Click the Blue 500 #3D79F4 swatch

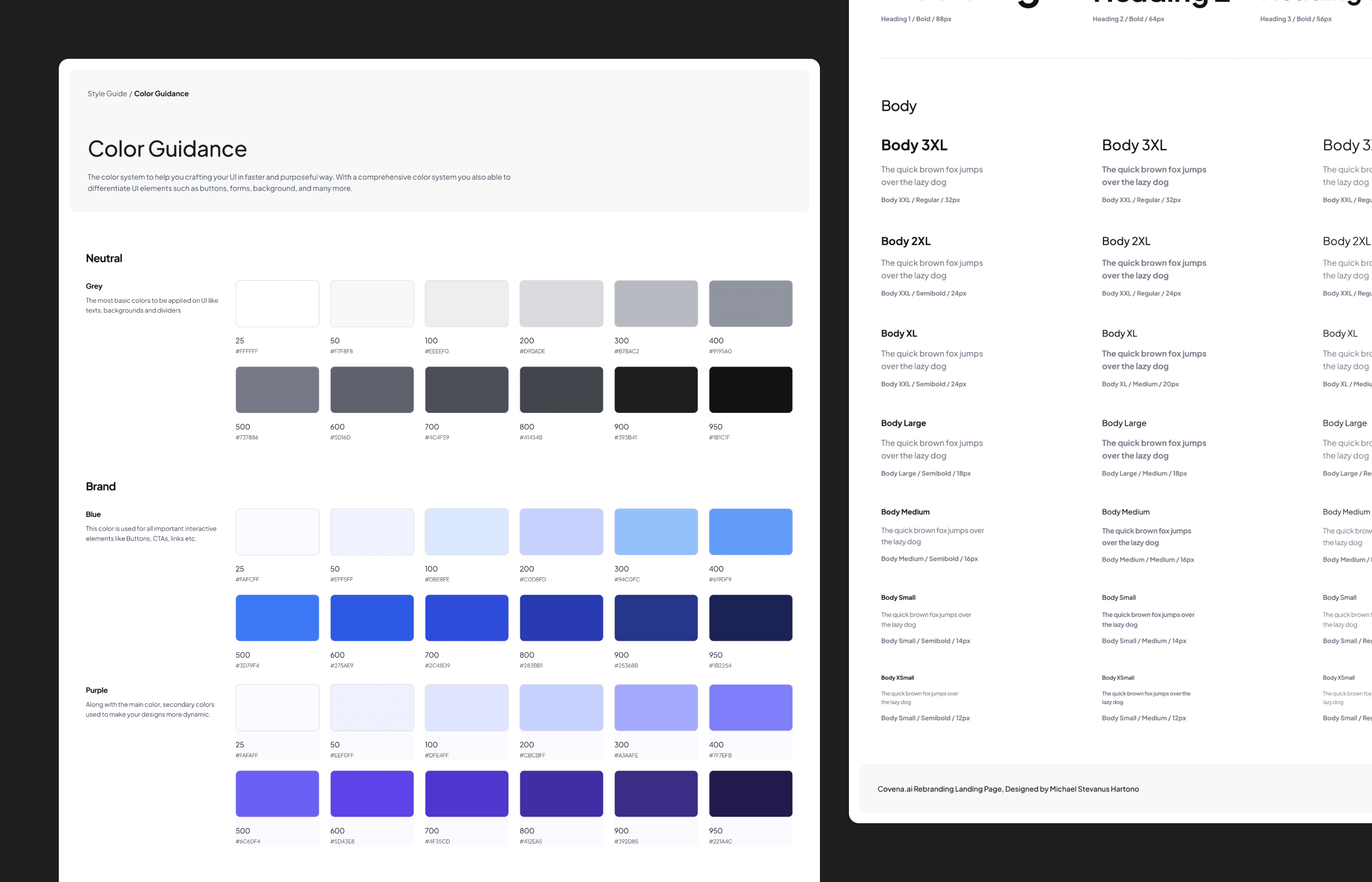(x=277, y=618)
